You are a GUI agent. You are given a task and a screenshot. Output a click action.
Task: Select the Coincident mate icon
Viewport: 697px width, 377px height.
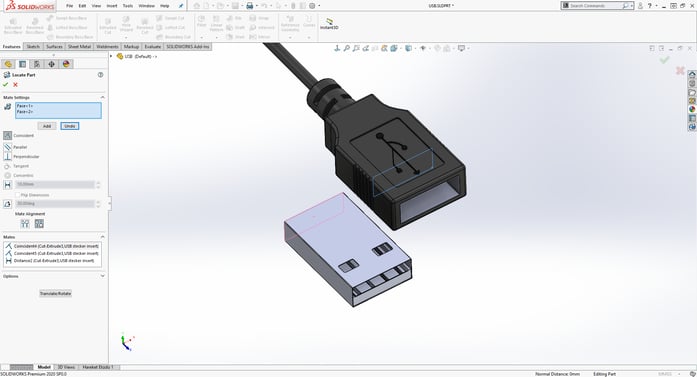[8, 135]
